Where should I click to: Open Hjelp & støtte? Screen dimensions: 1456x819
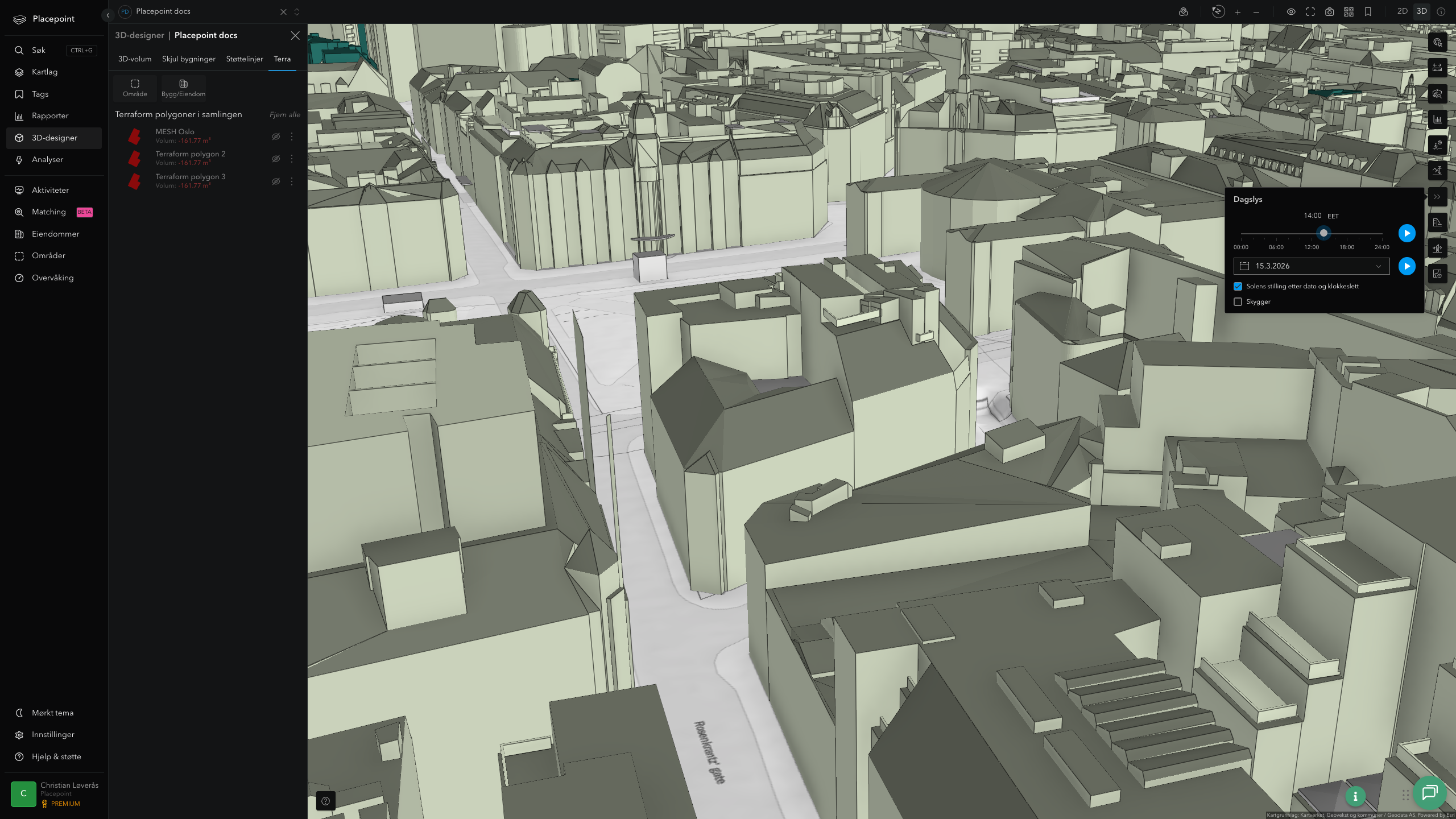tap(54, 756)
